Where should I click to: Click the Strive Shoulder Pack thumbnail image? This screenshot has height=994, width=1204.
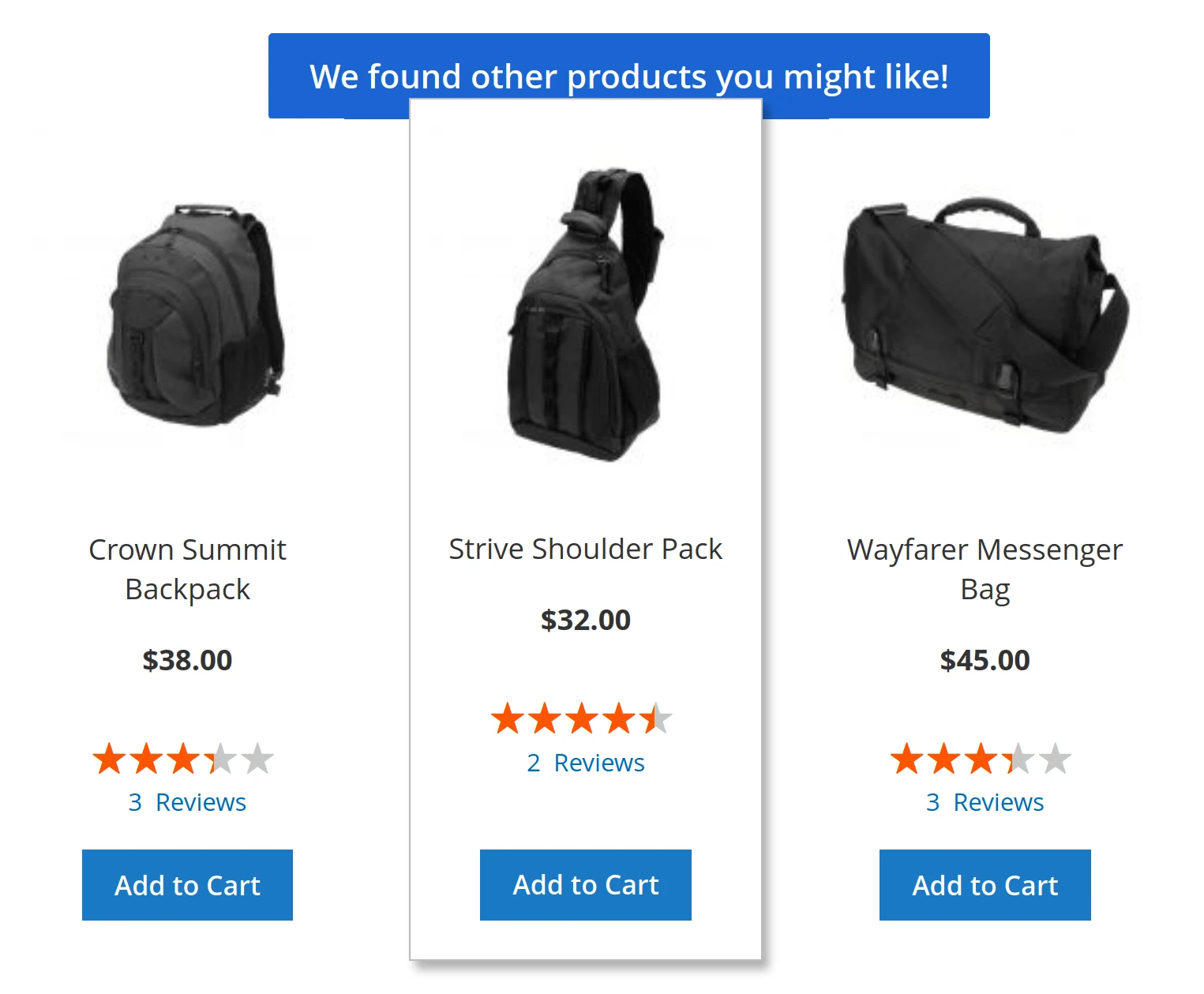584,316
